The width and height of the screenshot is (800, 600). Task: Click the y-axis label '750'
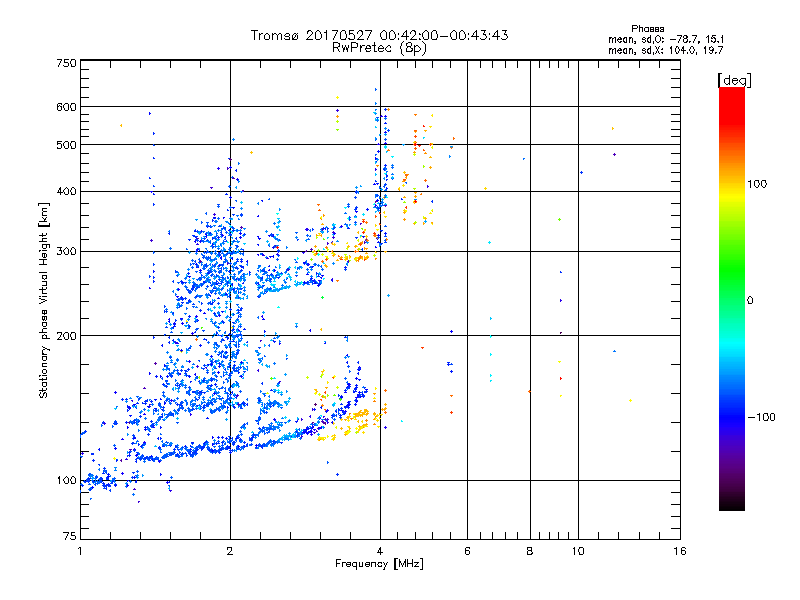(66, 63)
